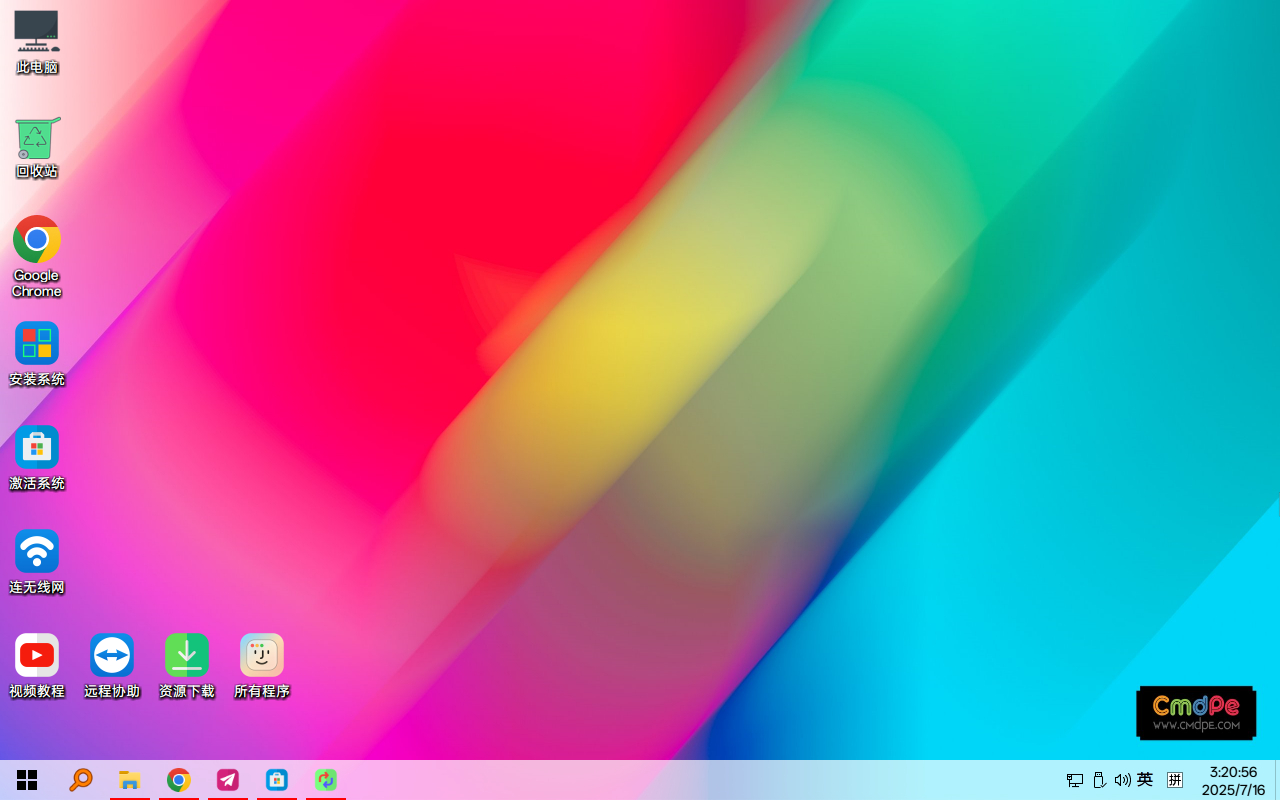Click the green refresh arrows taskbar icon
This screenshot has height=800, width=1280.
pos(326,780)
